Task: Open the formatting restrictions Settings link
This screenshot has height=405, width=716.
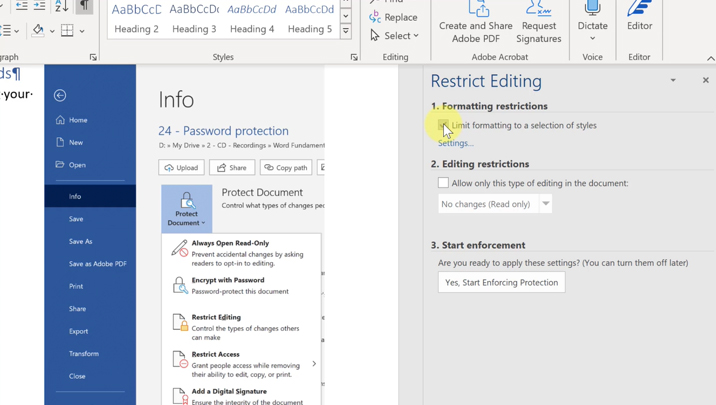Action: coord(455,143)
